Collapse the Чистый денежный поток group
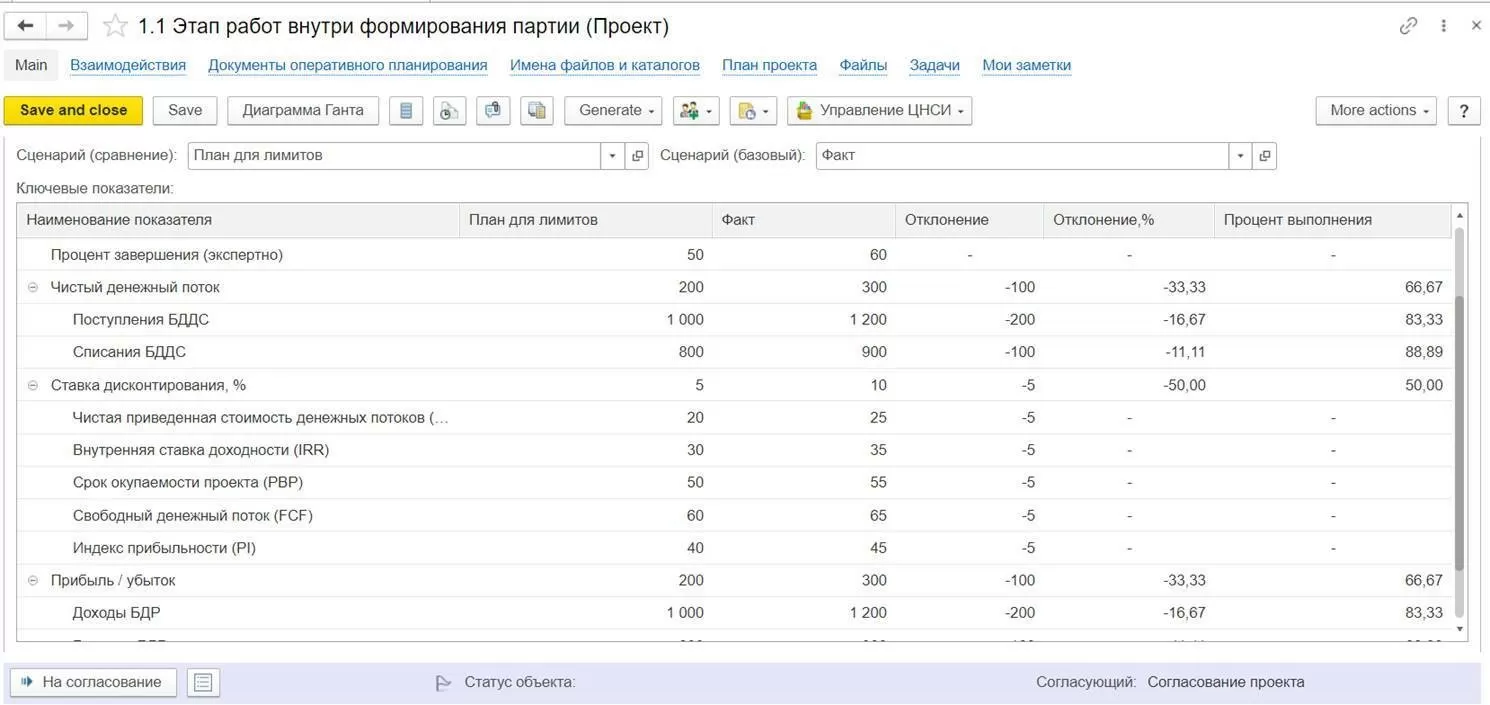The width and height of the screenshot is (1490, 705). pyautogui.click(x=33, y=287)
